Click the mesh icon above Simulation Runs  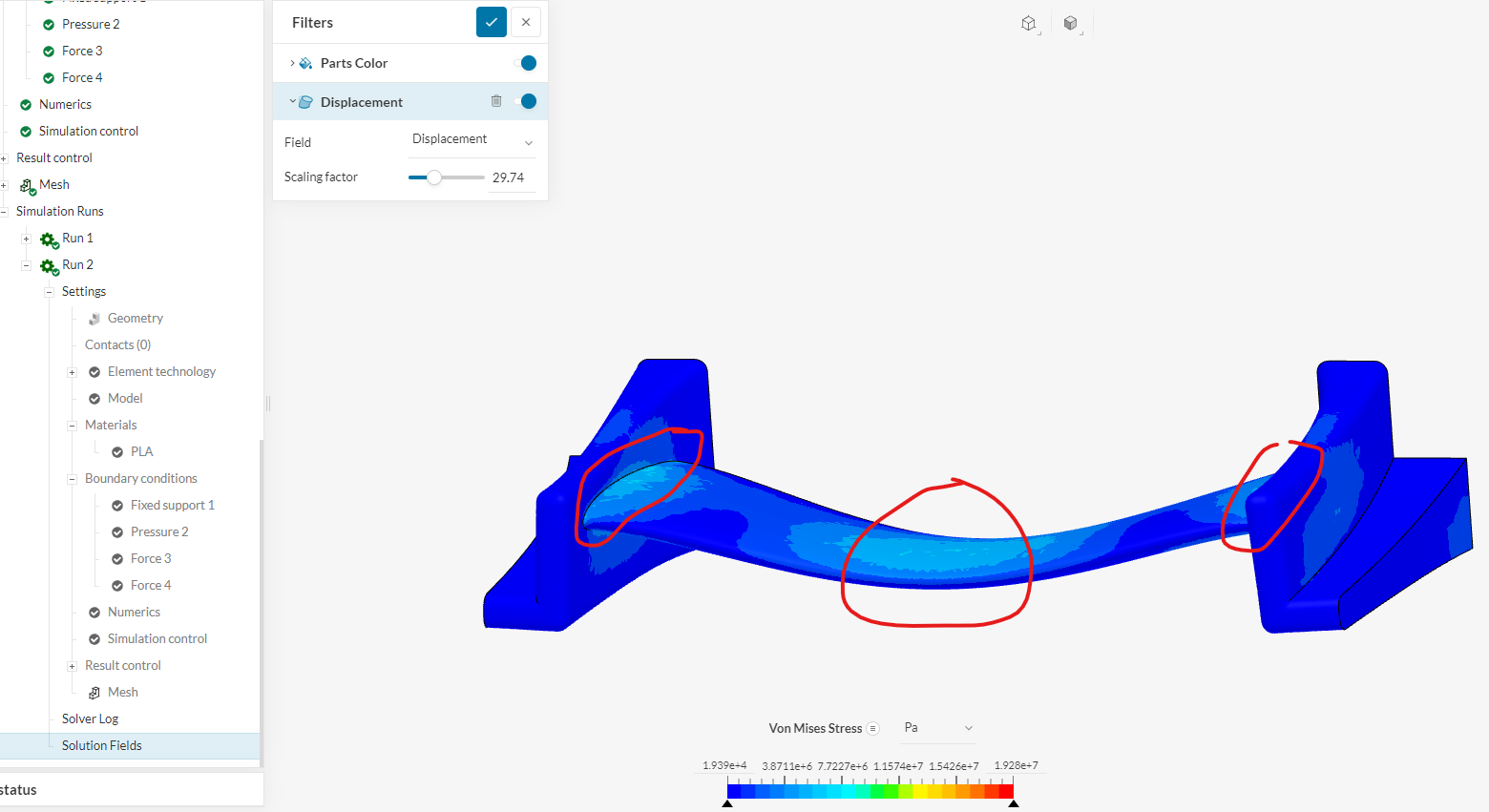point(28,186)
